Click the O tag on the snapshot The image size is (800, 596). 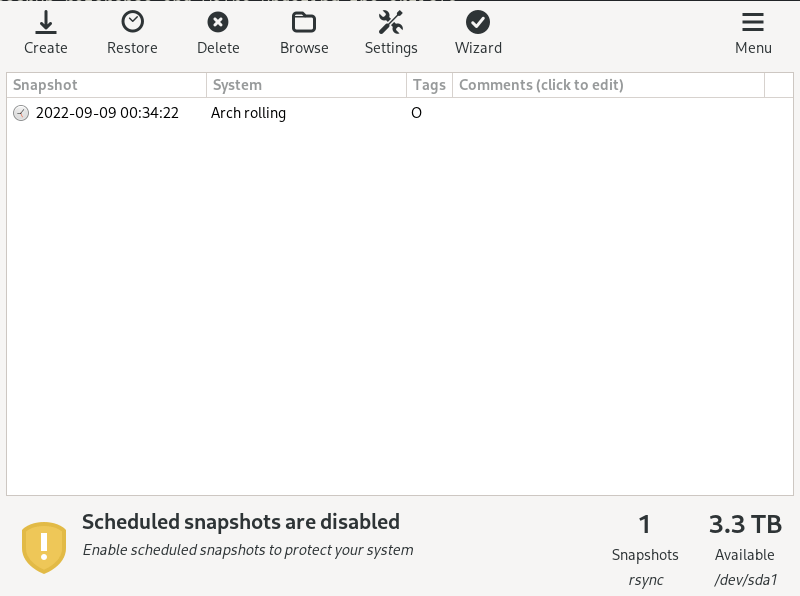tap(416, 113)
